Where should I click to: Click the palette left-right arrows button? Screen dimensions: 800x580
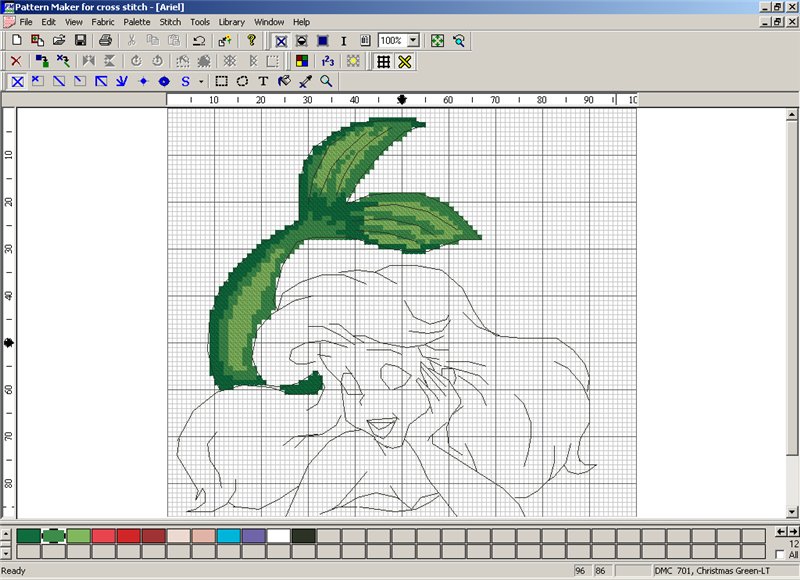point(787,532)
